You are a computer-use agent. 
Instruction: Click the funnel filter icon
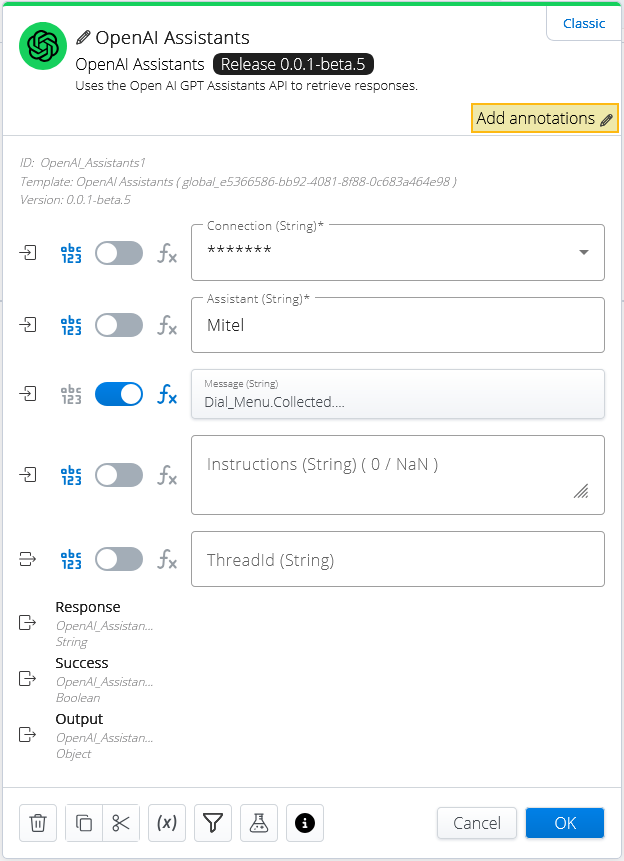(213, 823)
